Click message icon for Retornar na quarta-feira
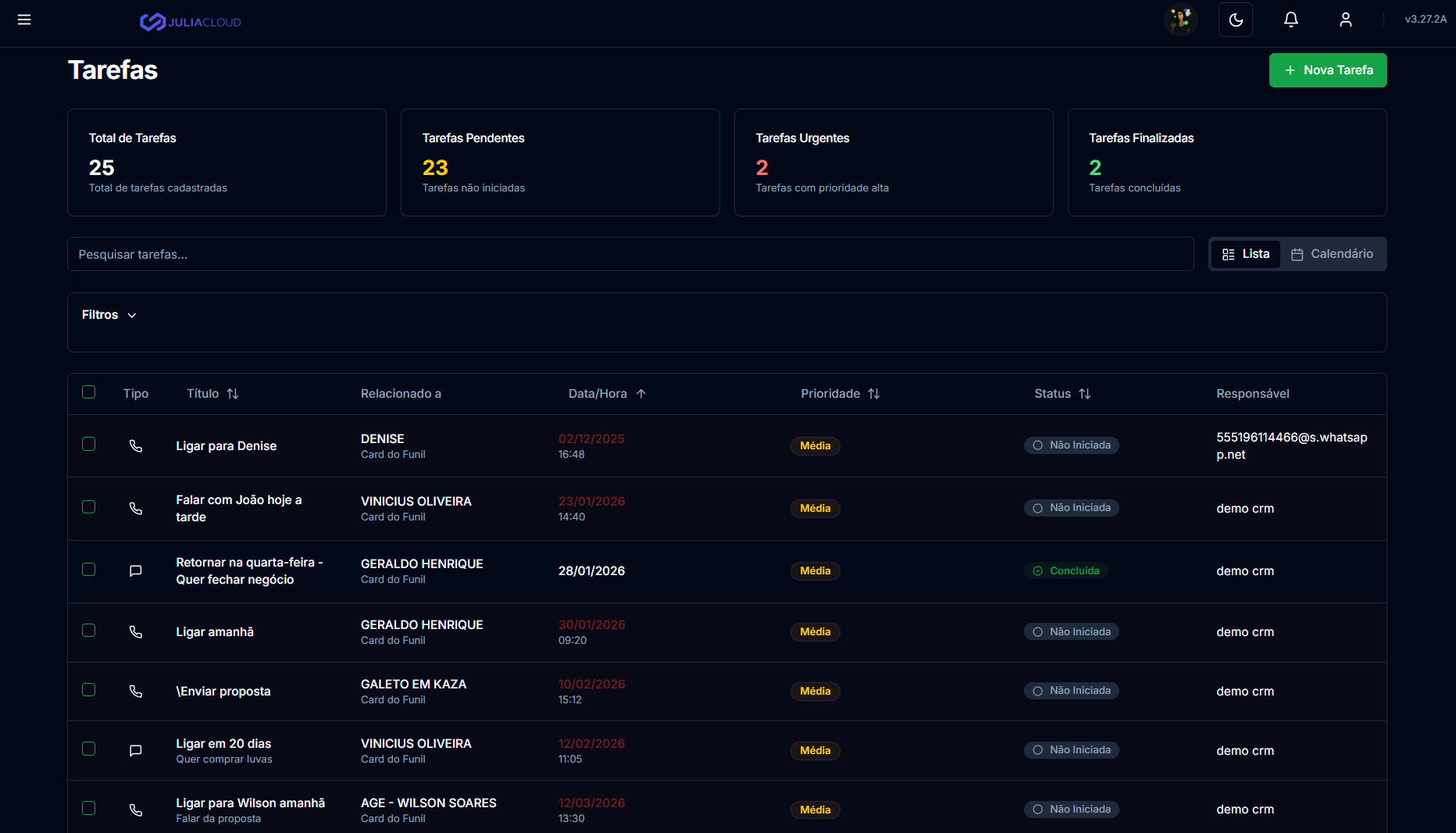Image resolution: width=1456 pixels, height=833 pixels. 136,571
